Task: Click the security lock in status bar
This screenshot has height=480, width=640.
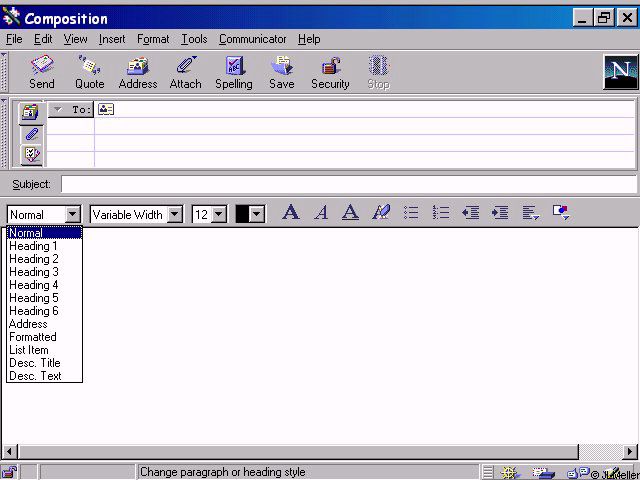Action: tap(9, 472)
